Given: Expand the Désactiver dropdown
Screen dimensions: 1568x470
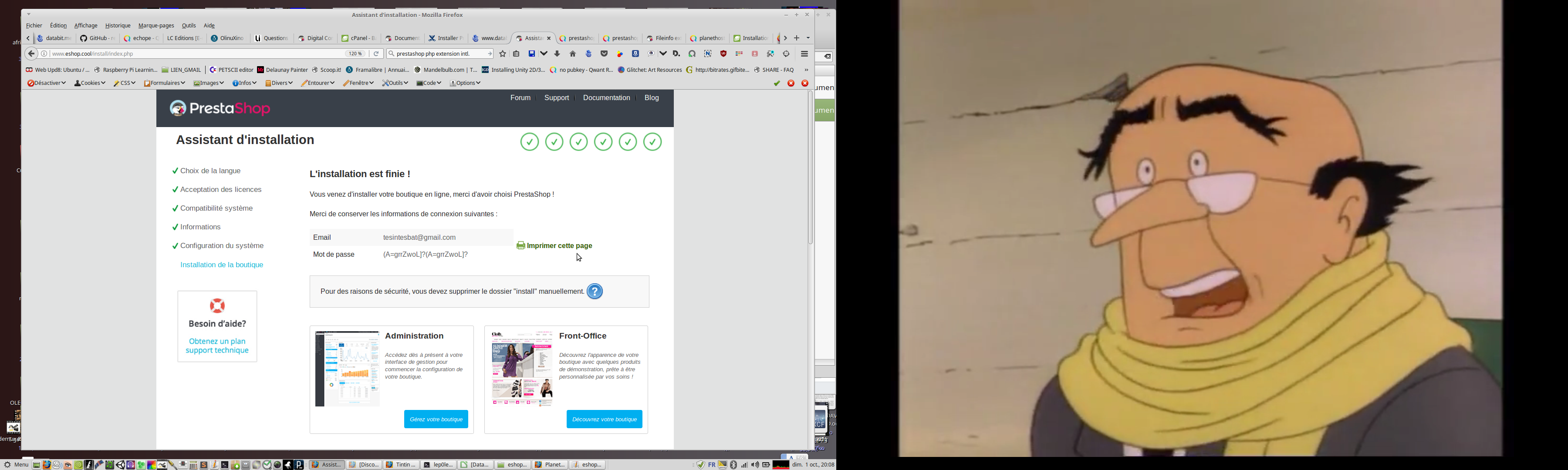Looking at the screenshot, I should coord(46,83).
